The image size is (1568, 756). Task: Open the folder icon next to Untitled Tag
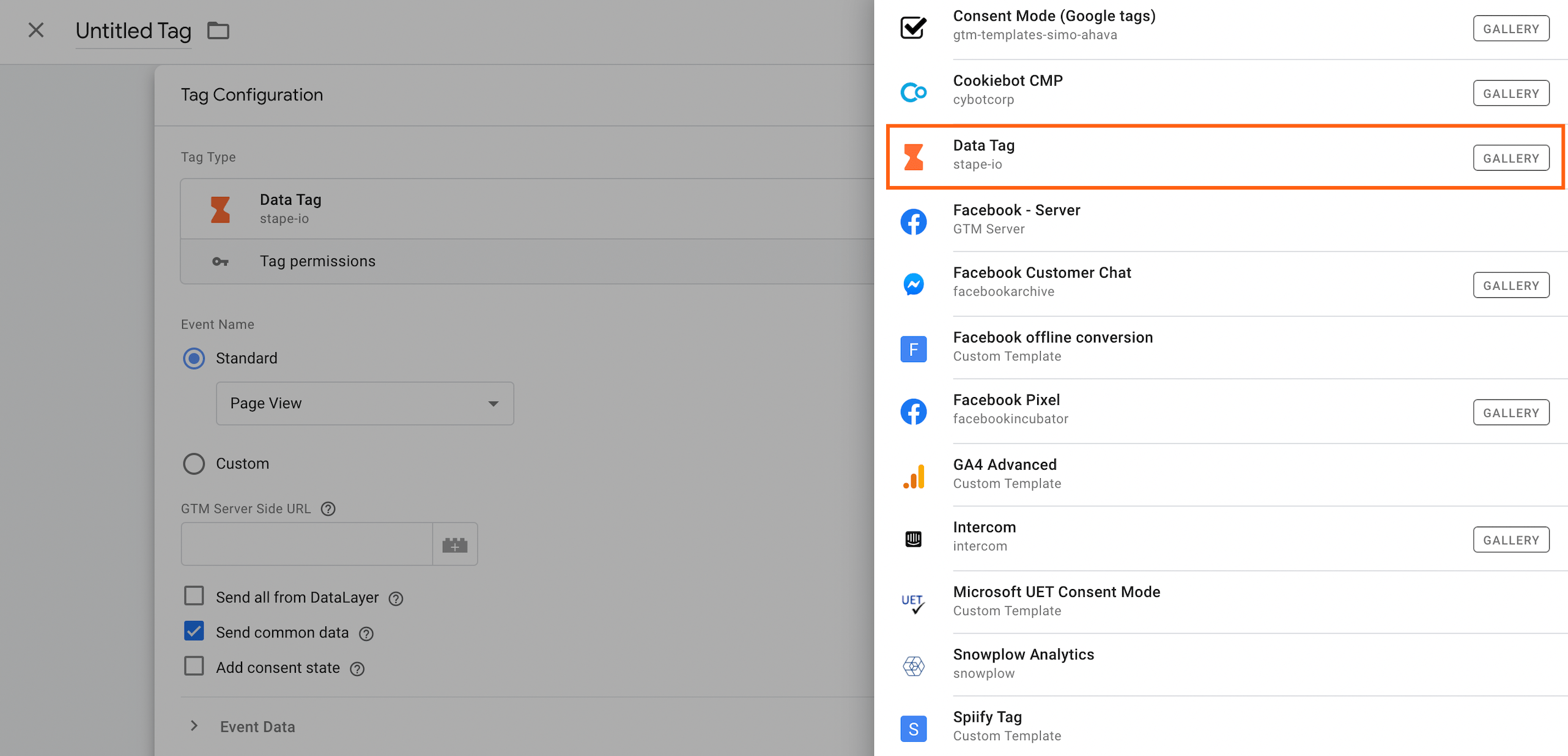[218, 31]
